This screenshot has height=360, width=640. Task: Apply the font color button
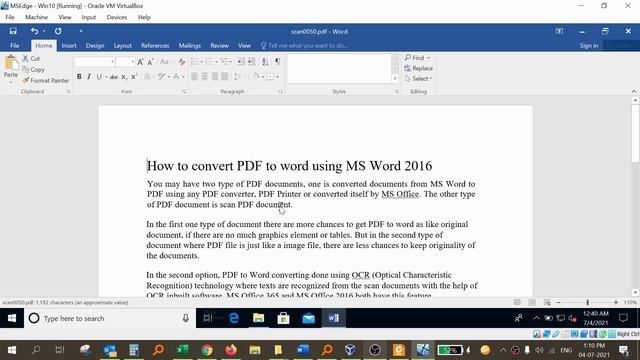click(x=176, y=77)
